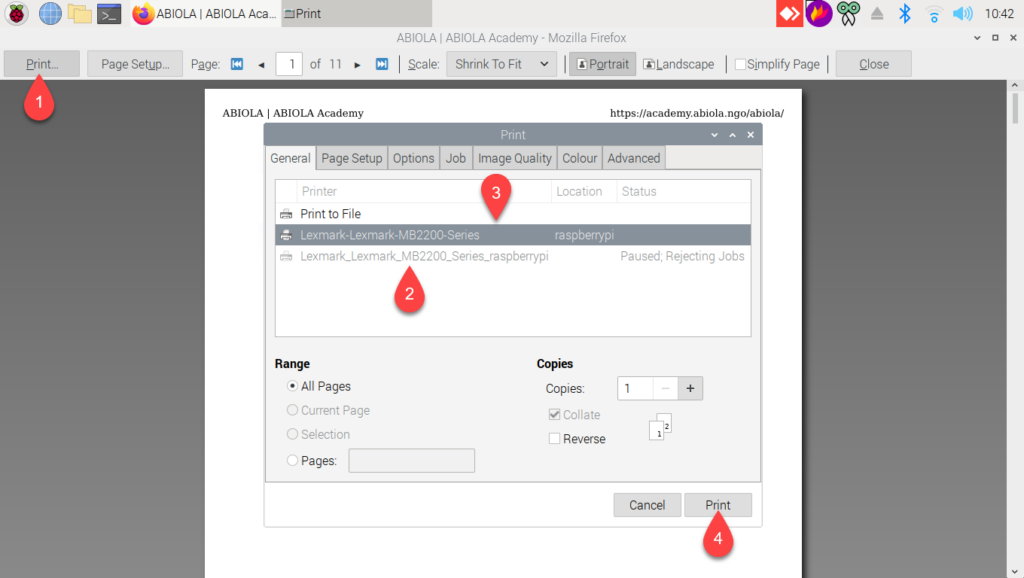Sort by the Printer column header

tap(424, 191)
